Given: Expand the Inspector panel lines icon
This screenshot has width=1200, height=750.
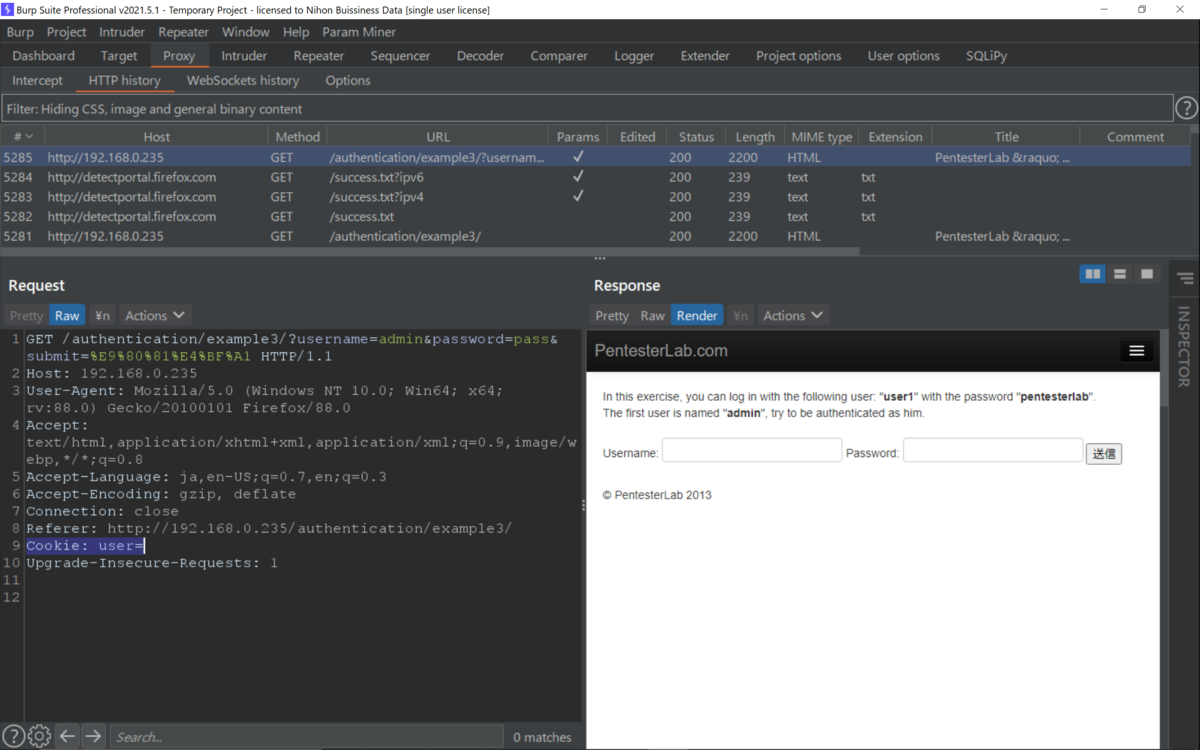Looking at the screenshot, I should click(x=1185, y=278).
